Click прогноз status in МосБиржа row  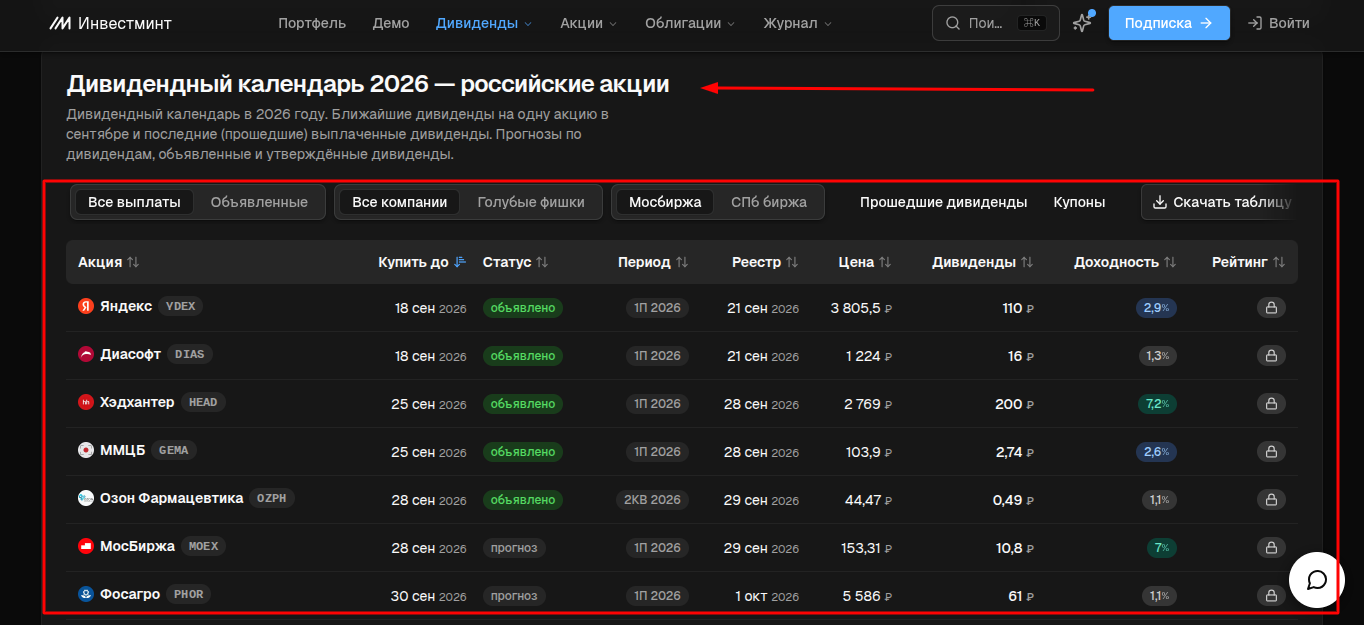514,548
